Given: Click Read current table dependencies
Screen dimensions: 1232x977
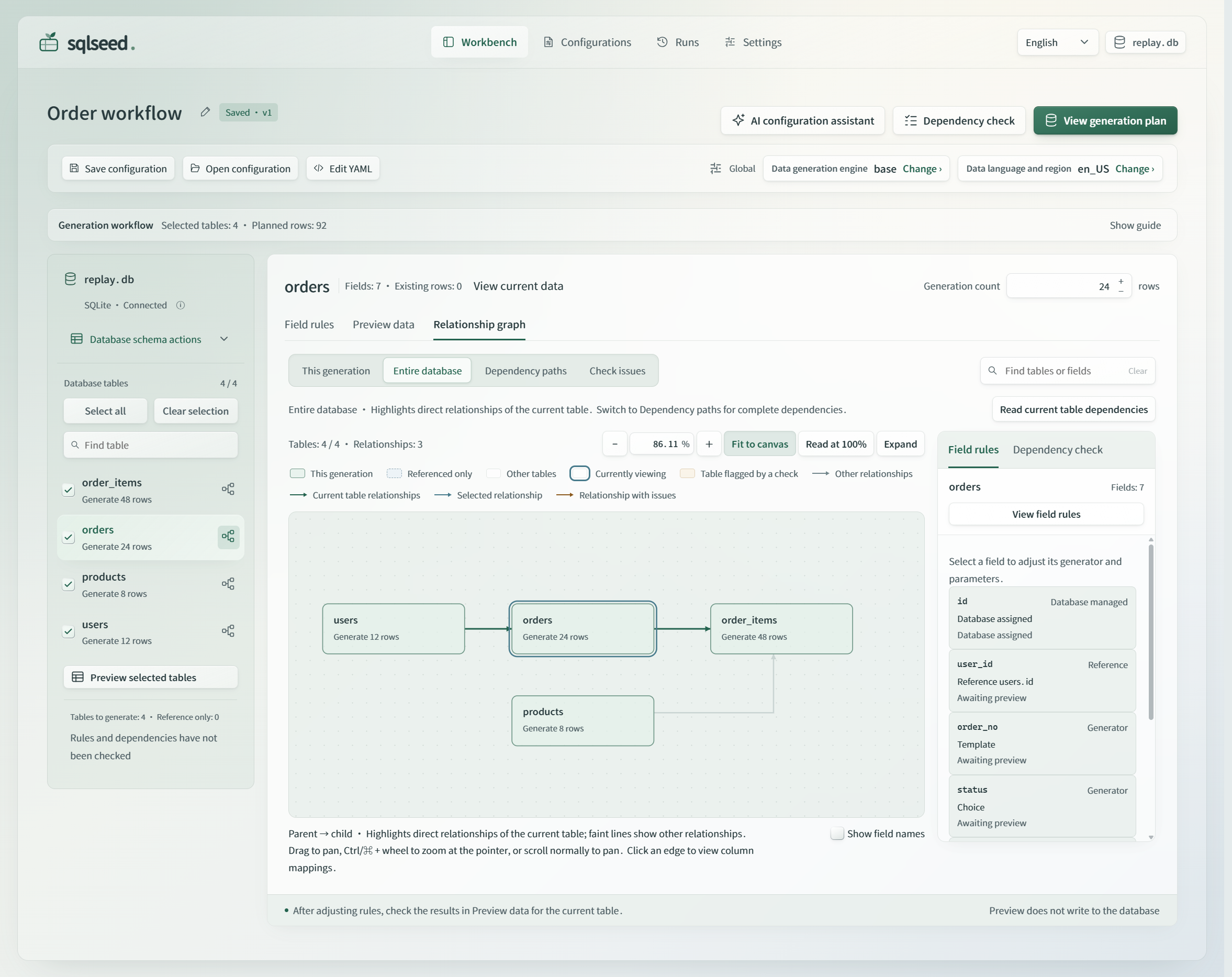Looking at the screenshot, I should [1073, 409].
